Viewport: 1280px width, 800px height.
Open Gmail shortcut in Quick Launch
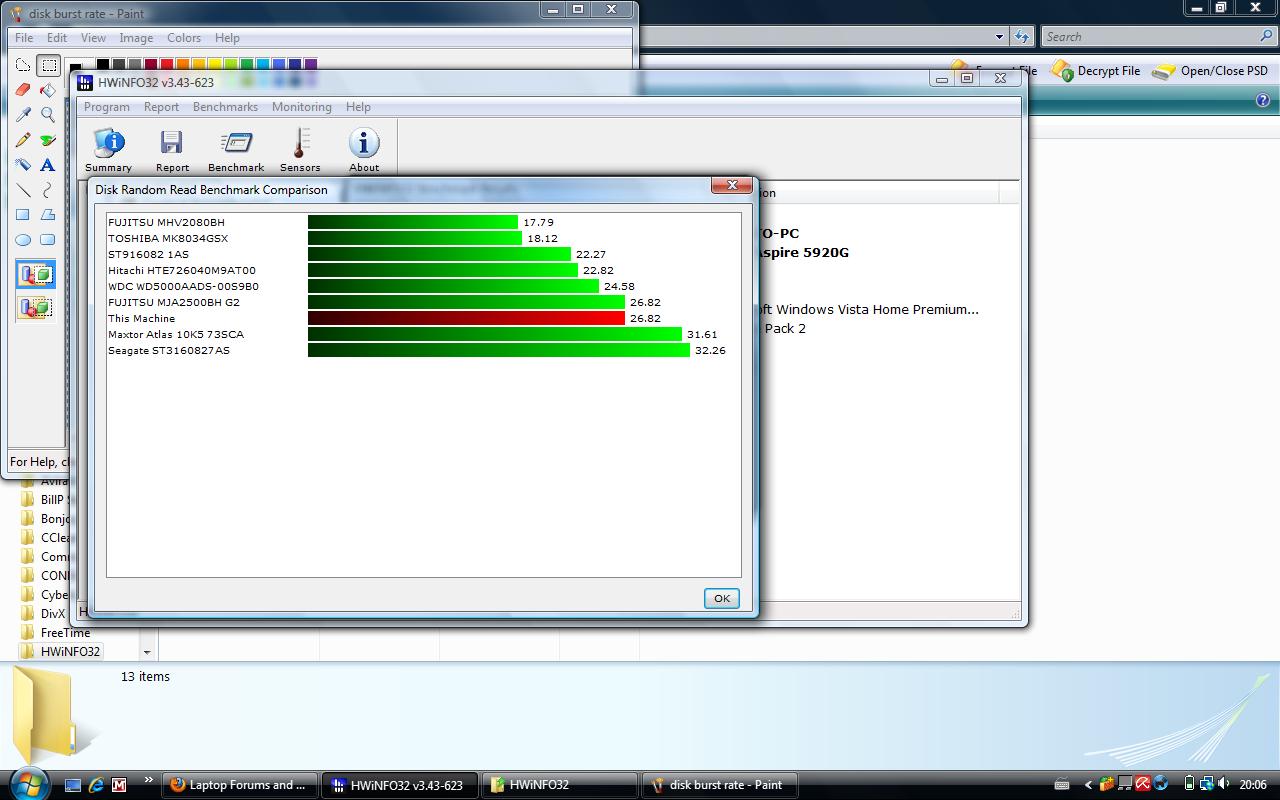[119, 785]
